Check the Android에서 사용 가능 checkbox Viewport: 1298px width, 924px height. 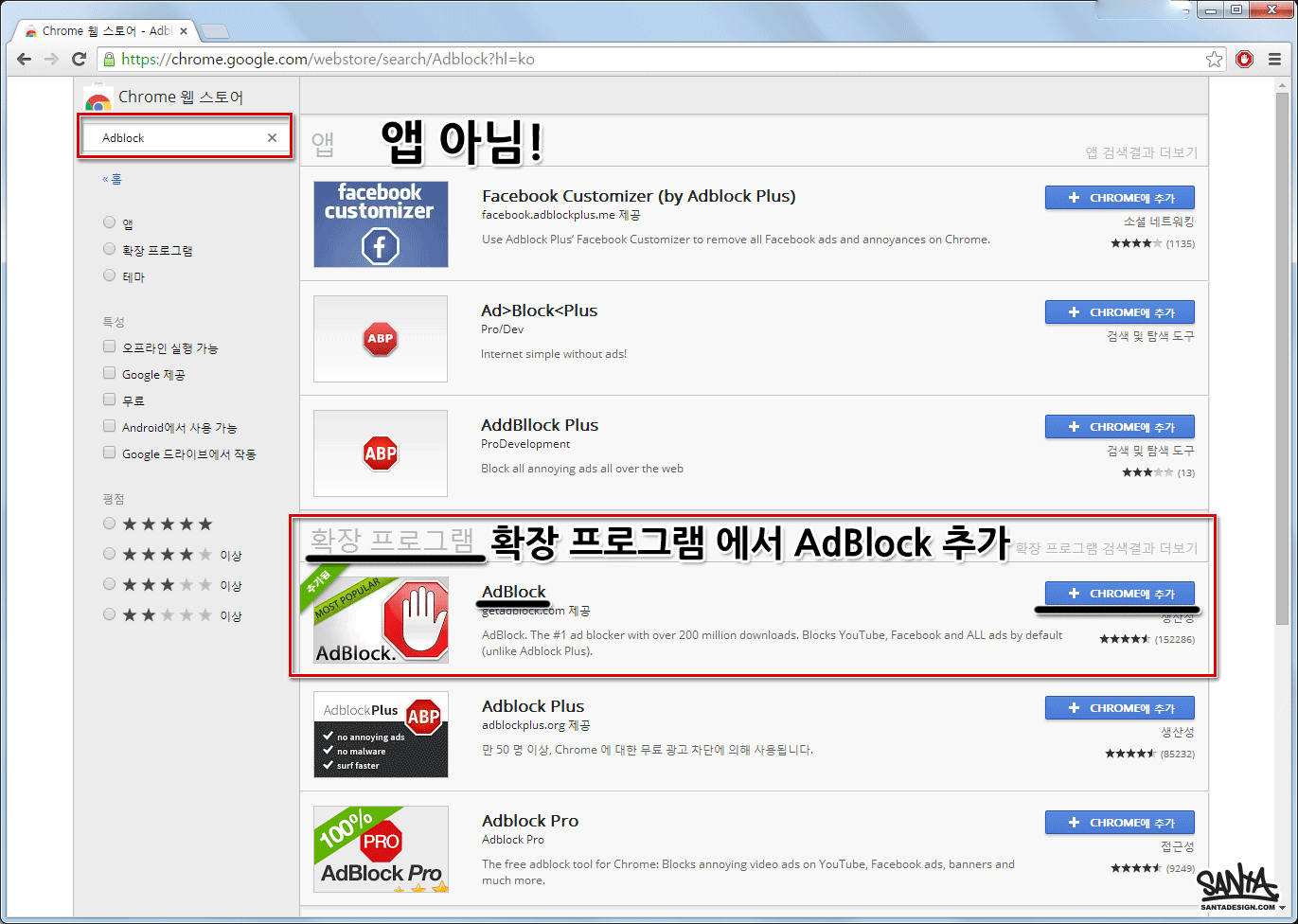pyautogui.click(x=110, y=426)
